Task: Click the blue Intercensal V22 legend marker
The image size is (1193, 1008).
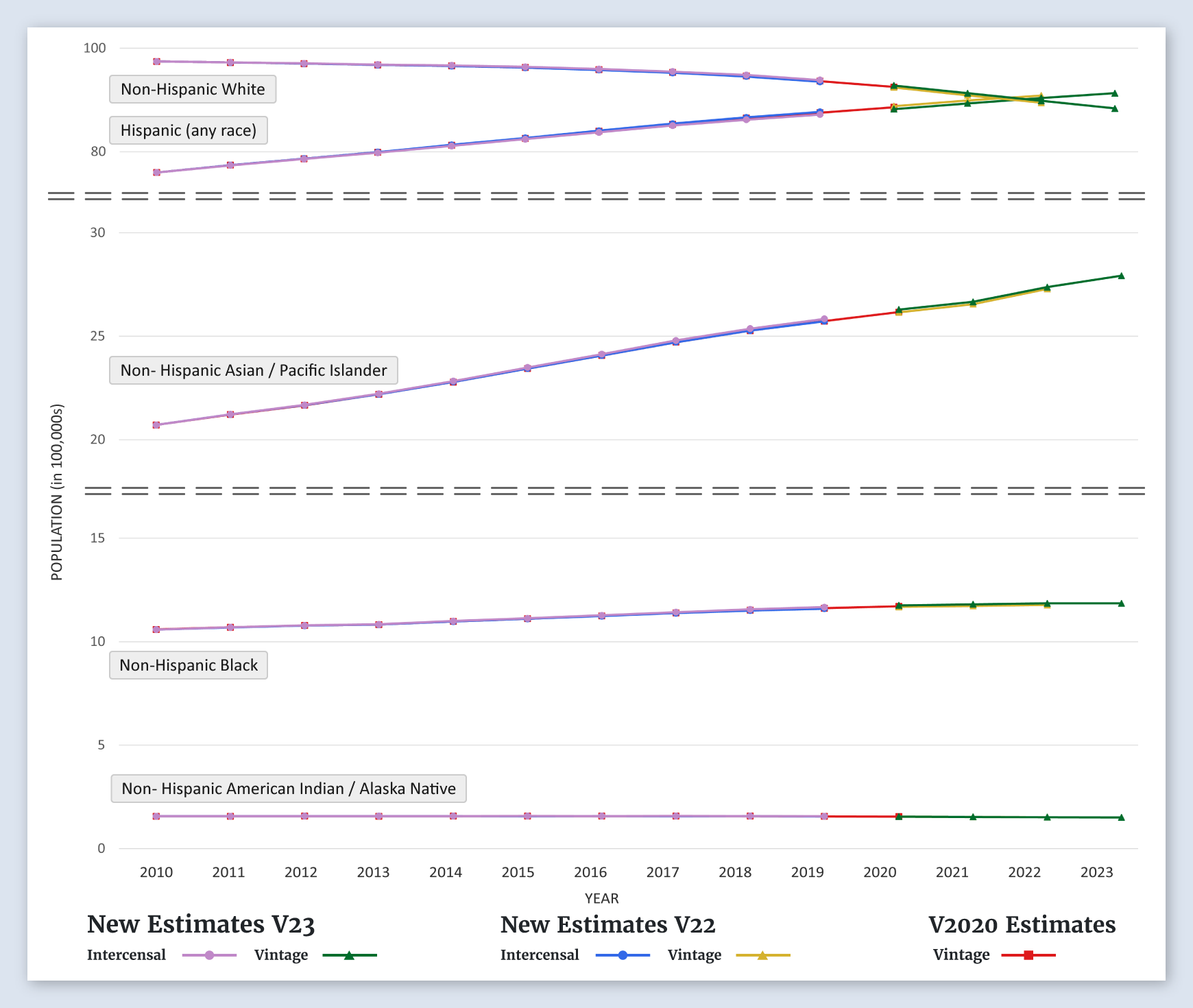Action: 623,955
